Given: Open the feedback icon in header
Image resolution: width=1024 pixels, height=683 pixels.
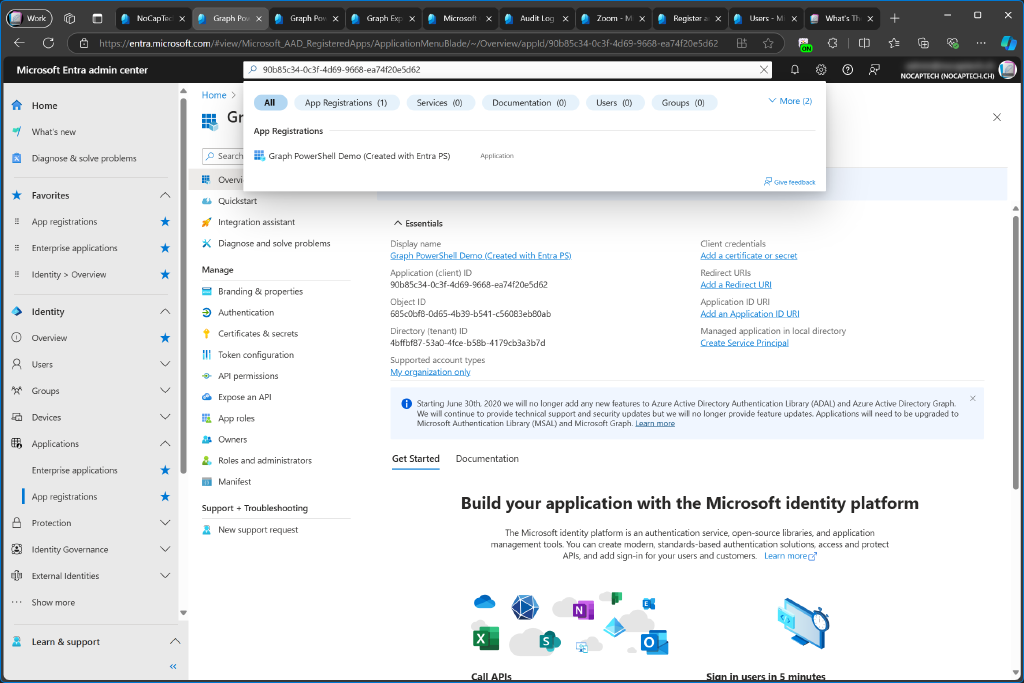Looking at the screenshot, I should [x=874, y=70].
